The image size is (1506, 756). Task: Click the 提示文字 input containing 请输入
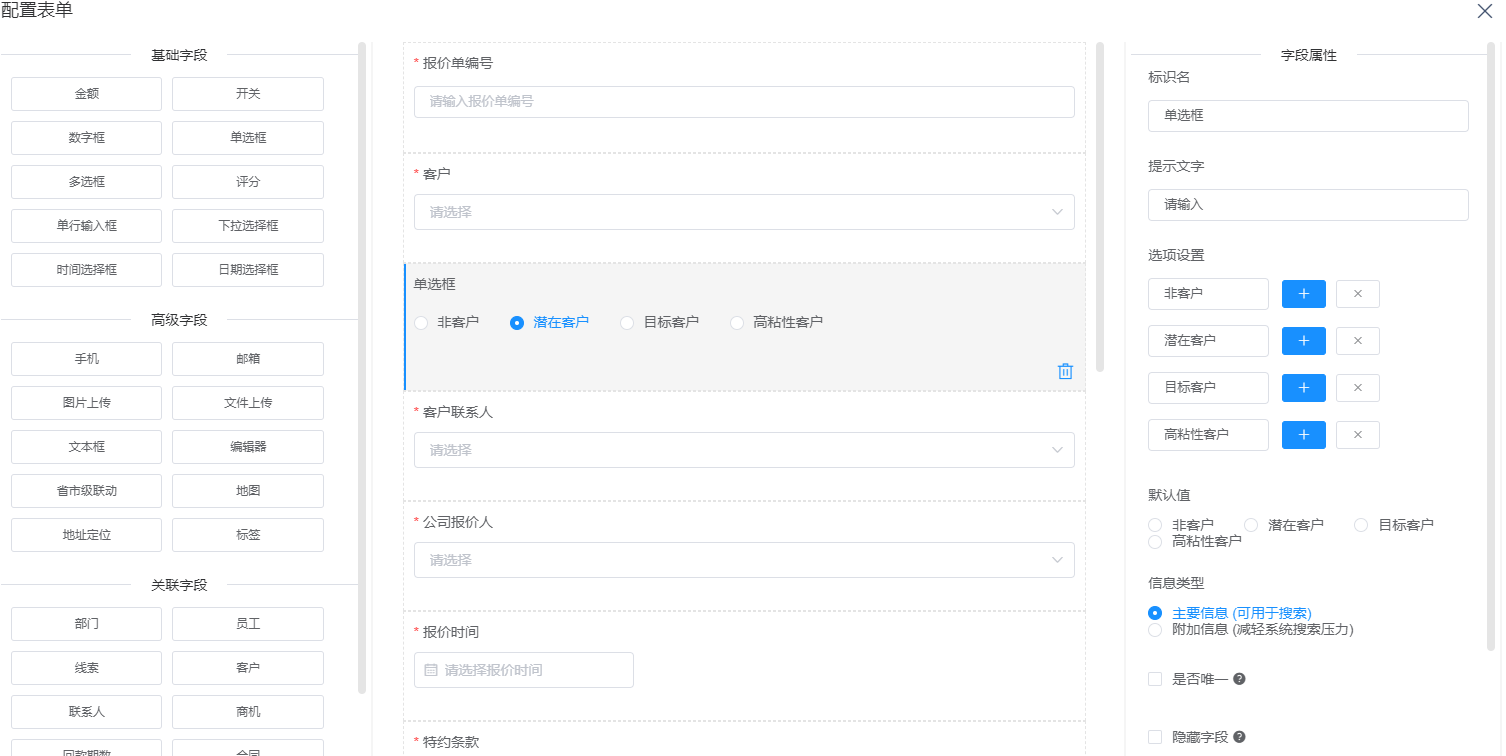click(1308, 205)
